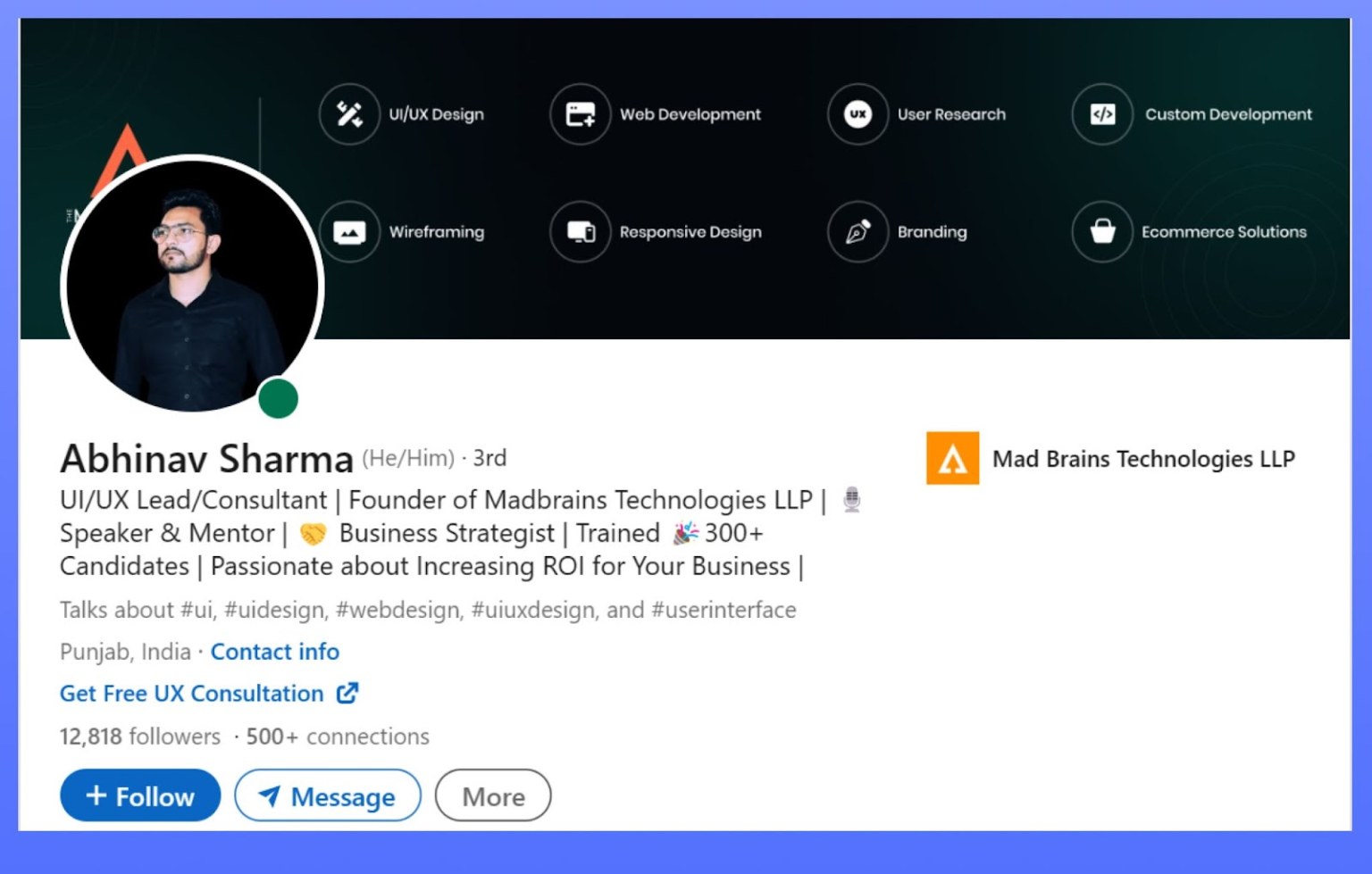
Task: Click the Follow button
Action: click(x=139, y=795)
